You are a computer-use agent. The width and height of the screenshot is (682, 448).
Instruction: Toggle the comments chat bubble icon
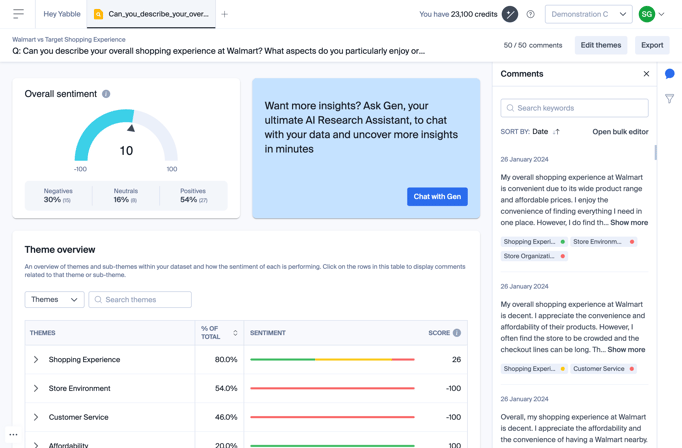coord(669,74)
